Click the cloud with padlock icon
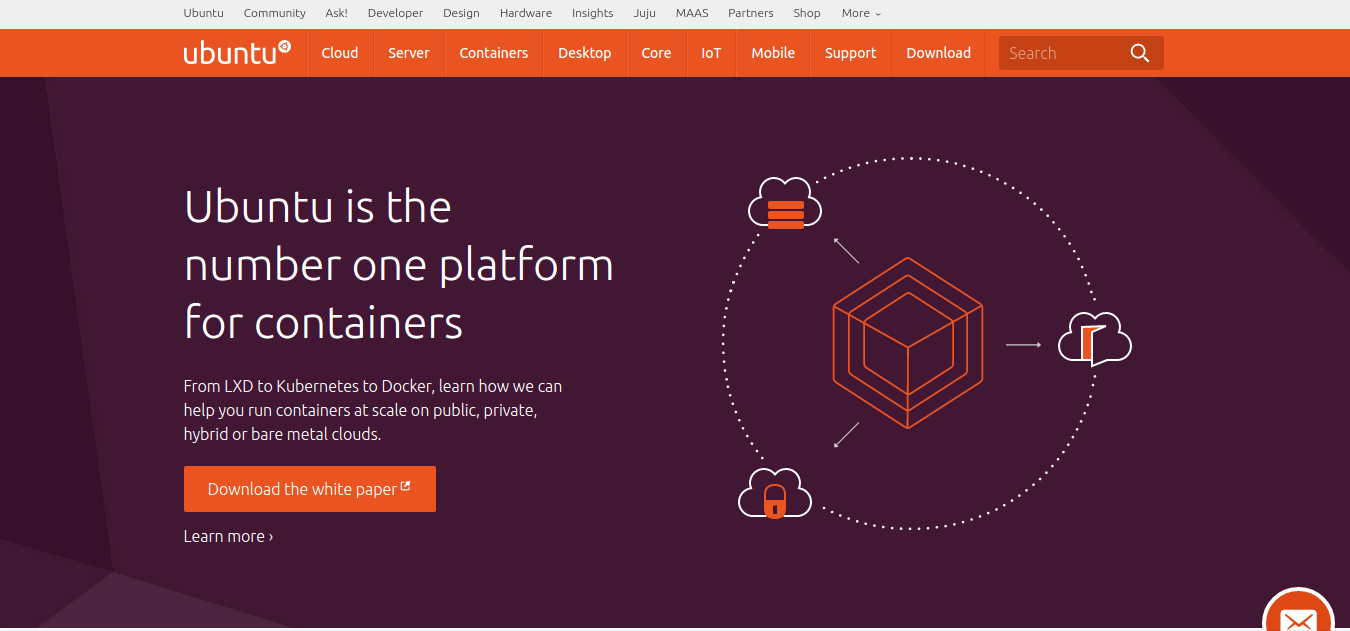Viewport: 1350px width, 631px height. click(x=774, y=493)
